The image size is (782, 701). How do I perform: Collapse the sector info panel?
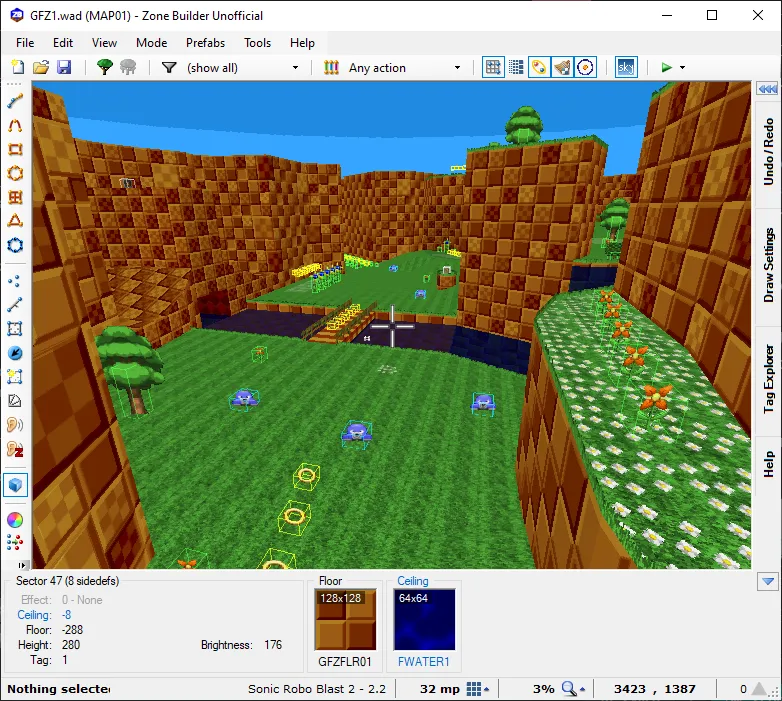pos(768,581)
